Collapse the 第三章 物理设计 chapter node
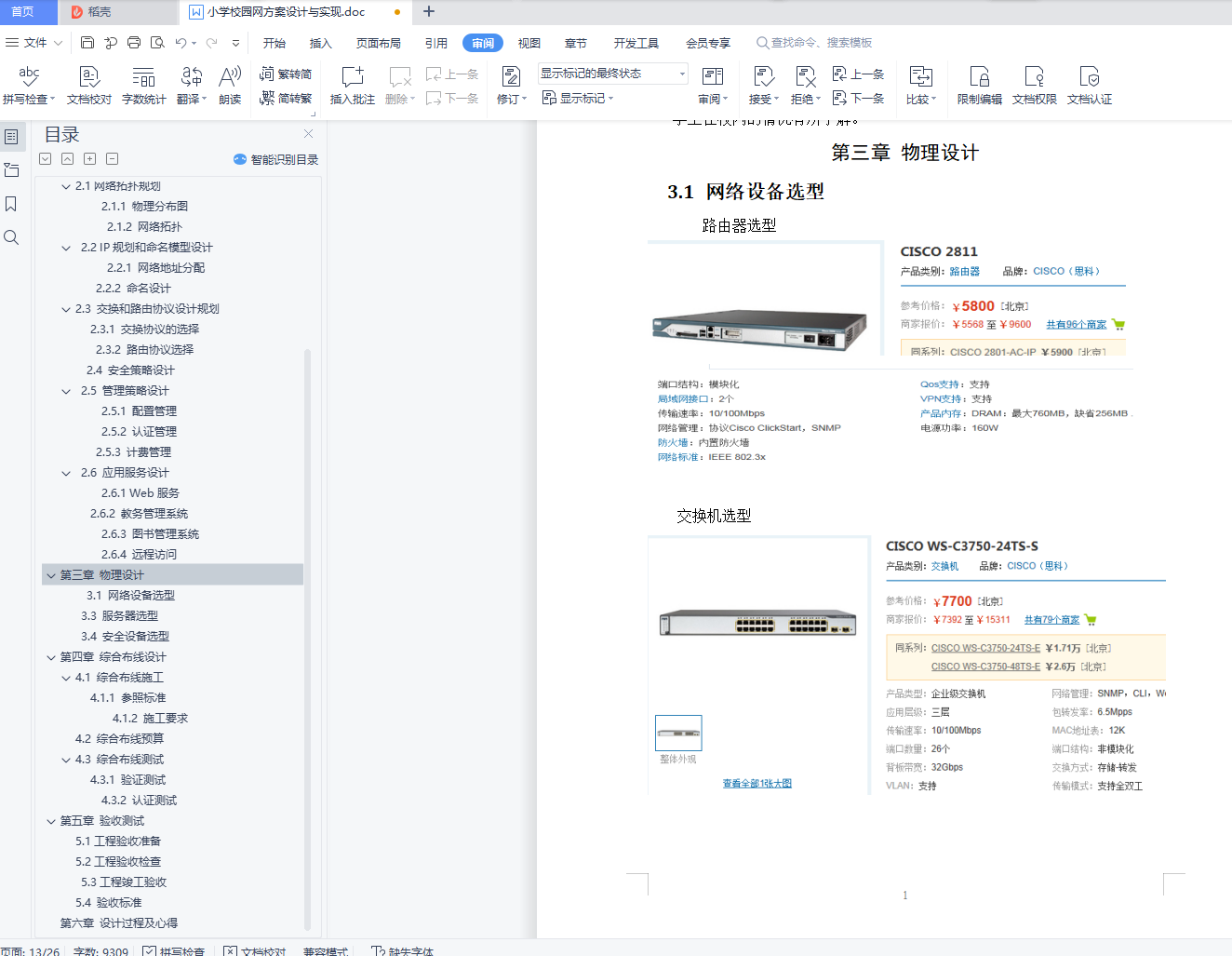Screen dimensions: 1232x956 (51, 575)
